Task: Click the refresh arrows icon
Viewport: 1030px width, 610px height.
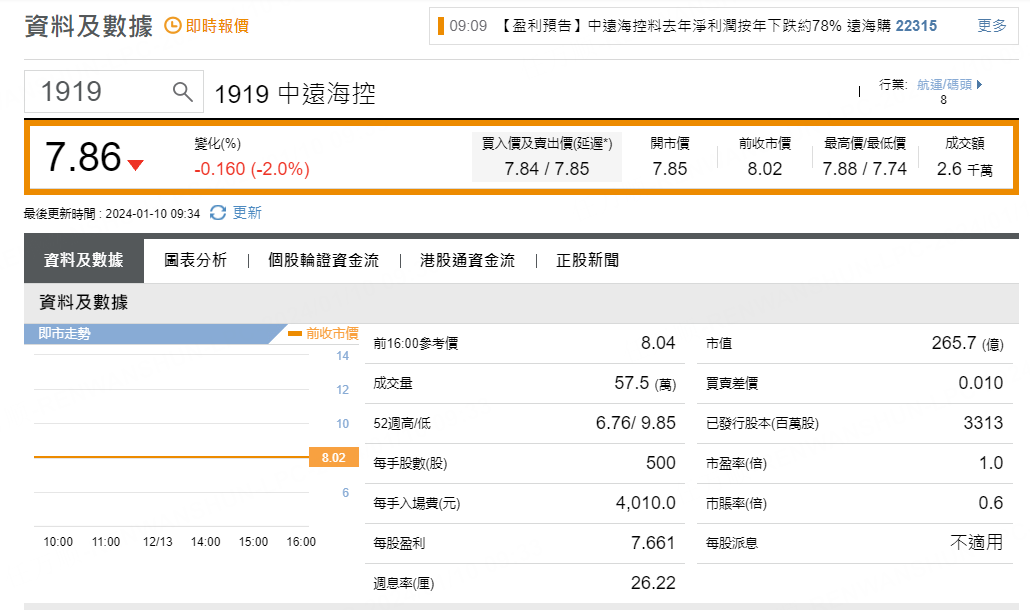Action: pyautogui.click(x=218, y=213)
